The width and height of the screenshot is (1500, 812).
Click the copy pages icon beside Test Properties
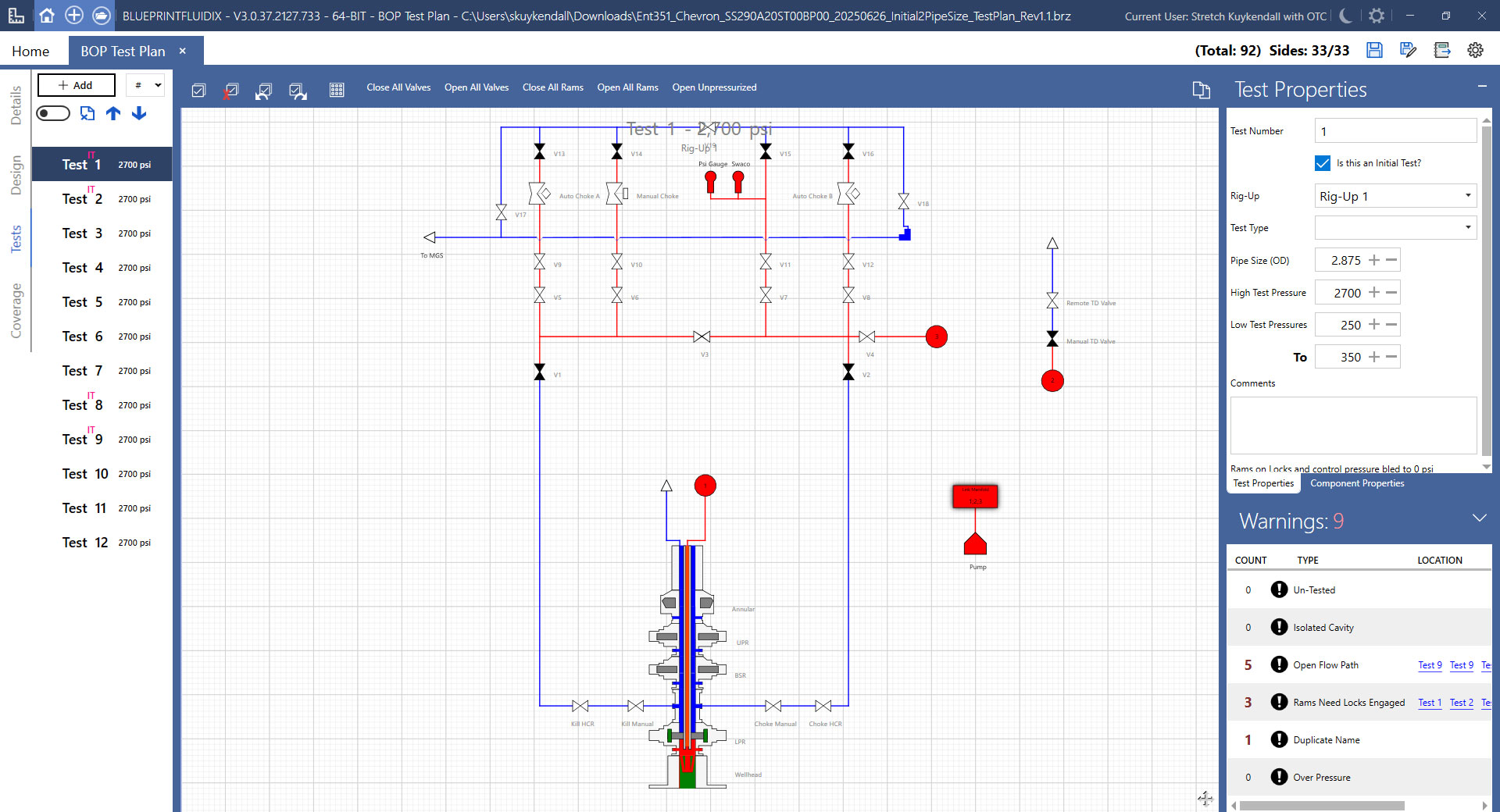tap(1201, 91)
